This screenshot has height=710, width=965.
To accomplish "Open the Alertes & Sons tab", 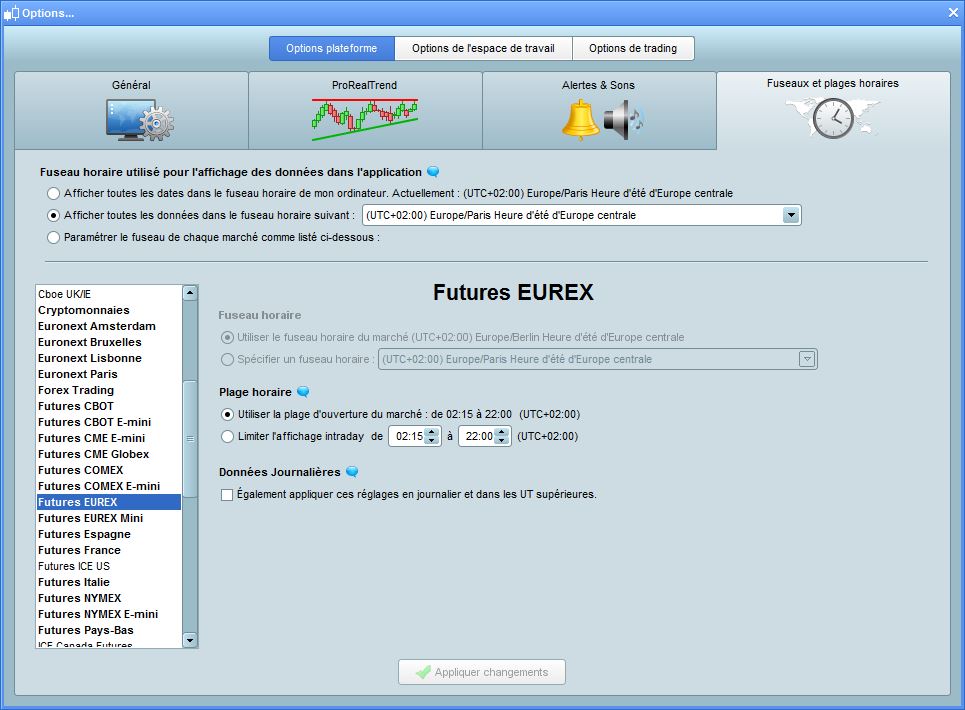I will tap(599, 111).
